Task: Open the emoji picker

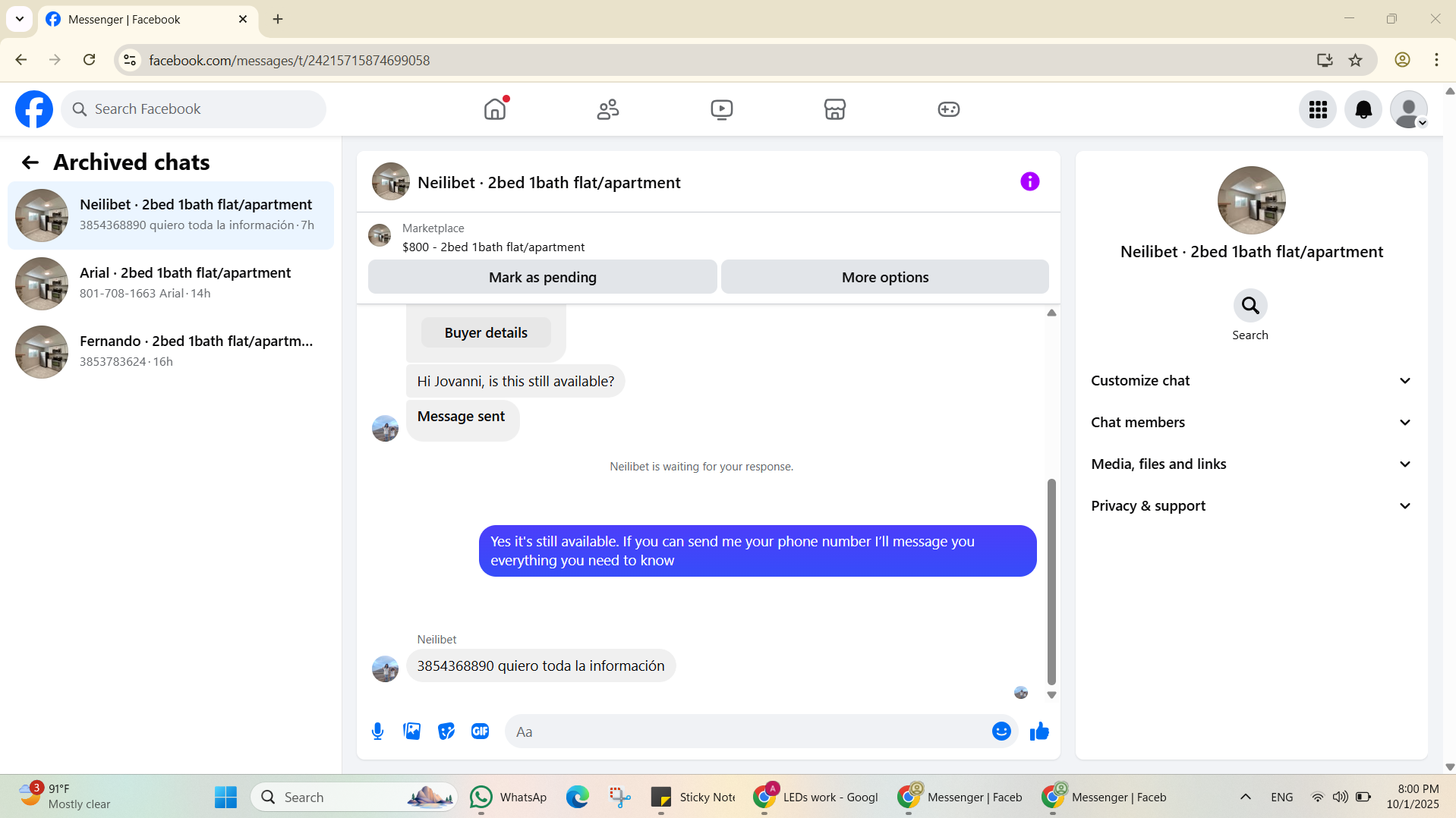Action: click(1001, 731)
